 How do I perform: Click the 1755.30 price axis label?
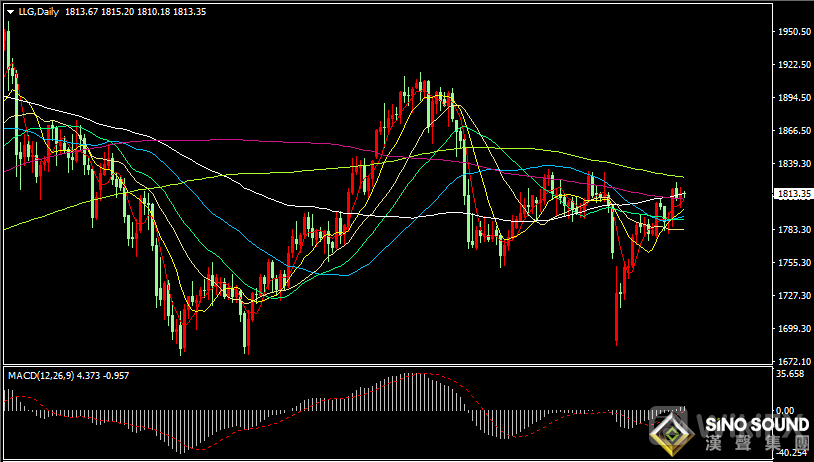(792, 263)
